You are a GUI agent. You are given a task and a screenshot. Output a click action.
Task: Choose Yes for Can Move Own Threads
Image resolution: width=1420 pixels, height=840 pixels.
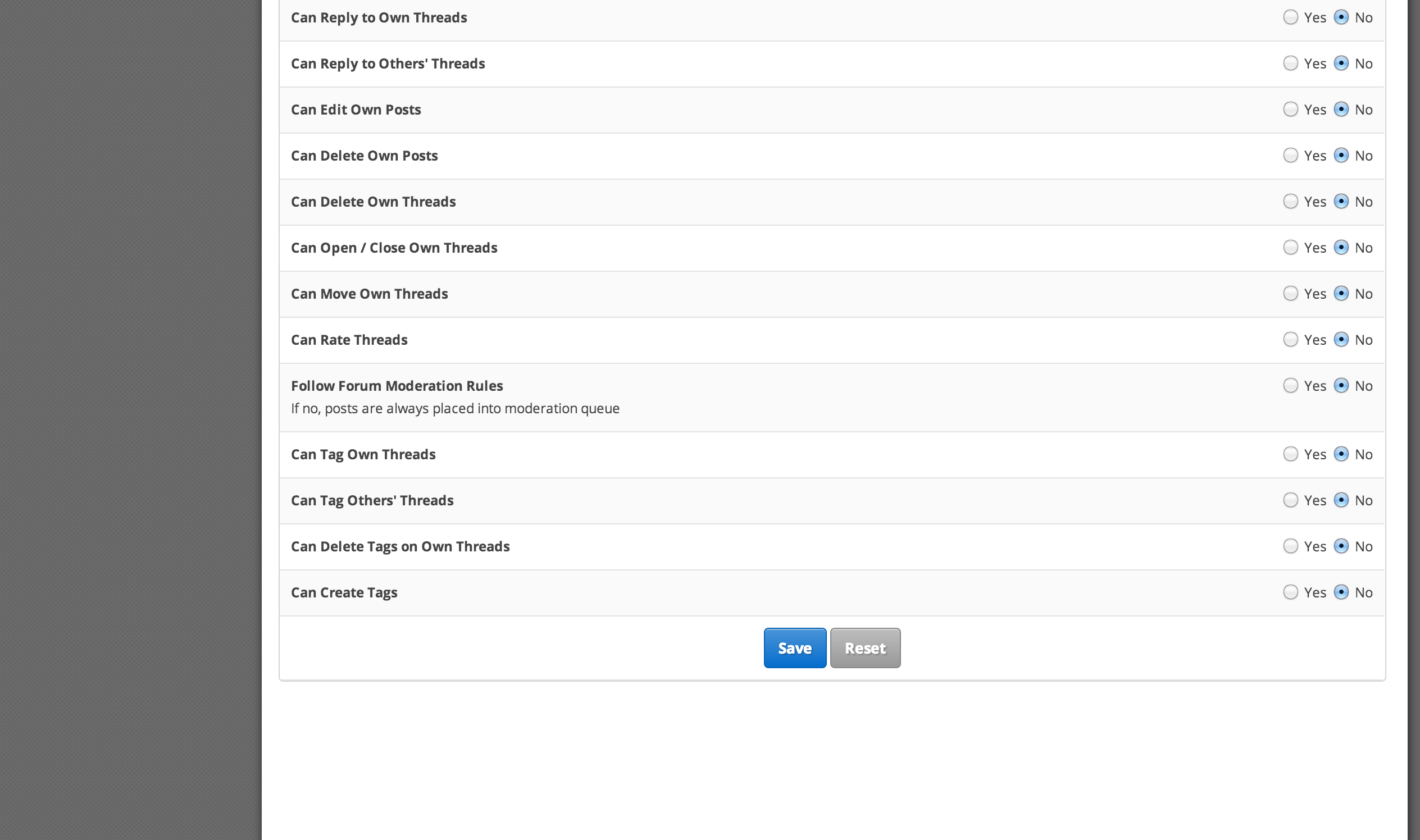tap(1290, 293)
